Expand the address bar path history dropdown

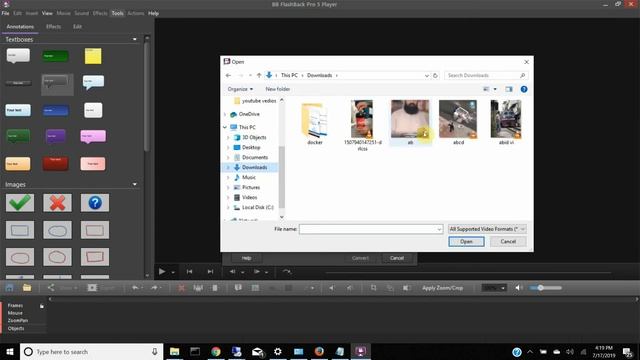point(427,76)
